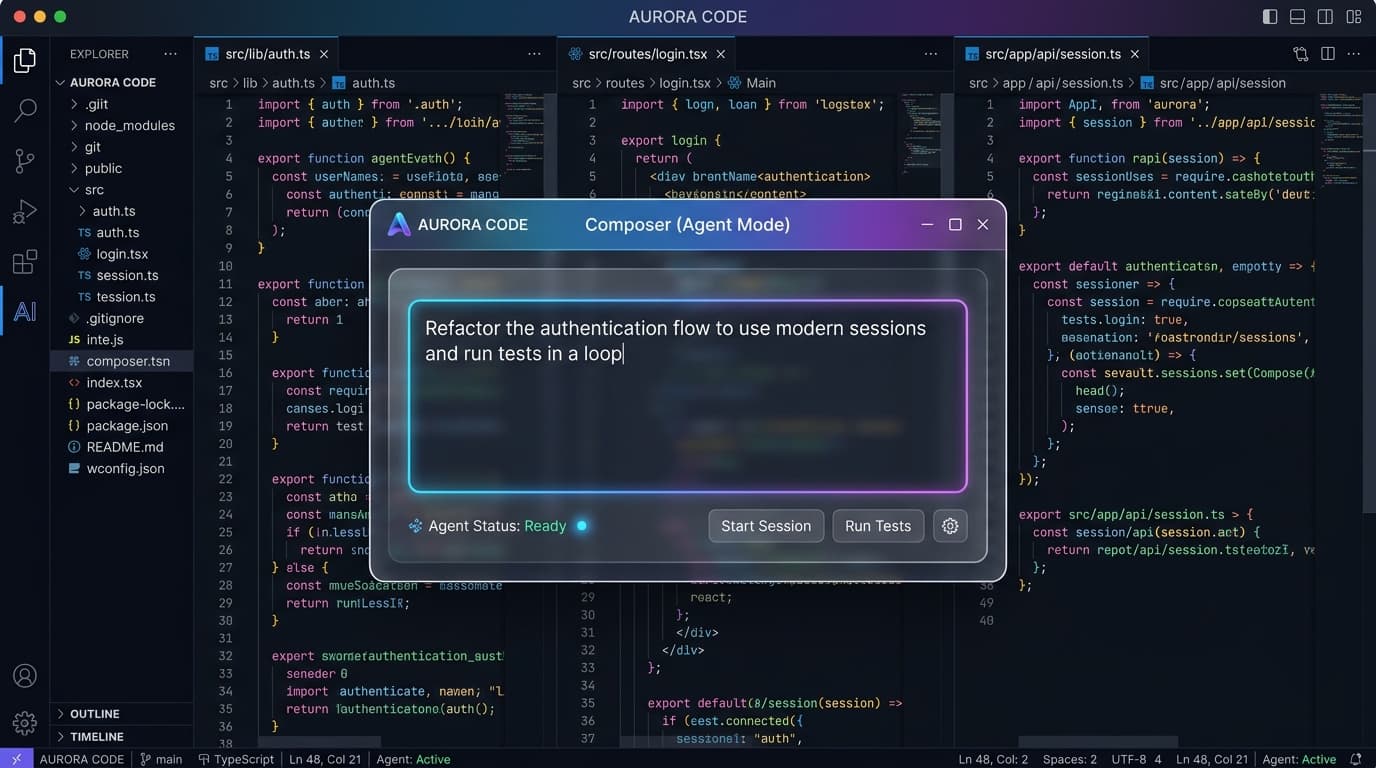The width and height of the screenshot is (1376, 768).
Task: Open the Extensions view
Action: tap(25, 262)
